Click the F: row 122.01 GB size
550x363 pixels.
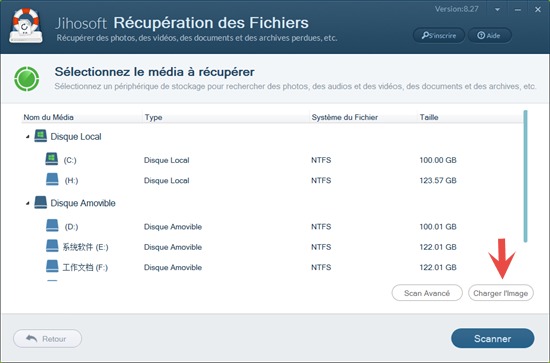[x=438, y=268]
